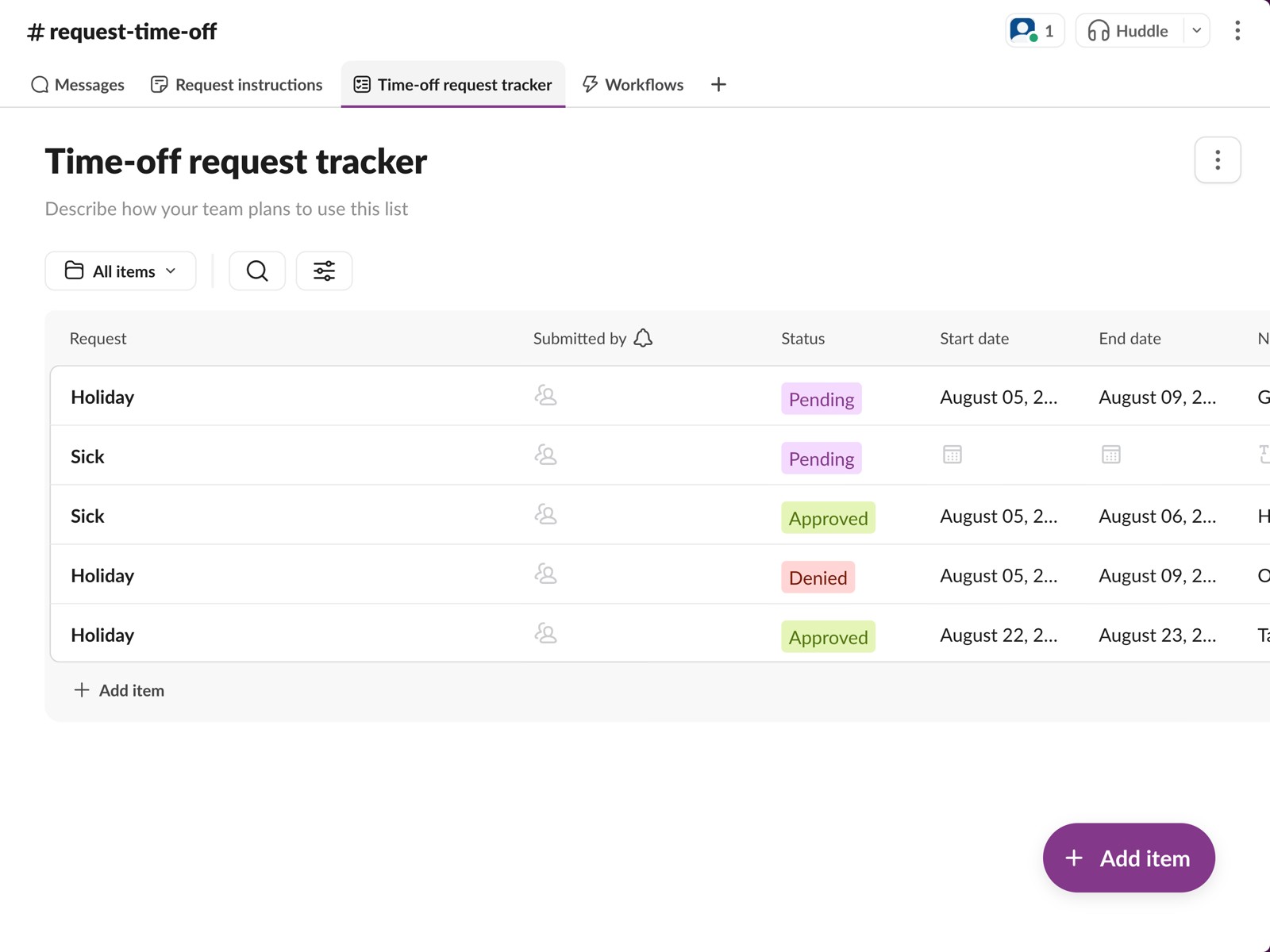Screen dimensions: 1270x952
Task: Open the Denied status selector
Action: pyautogui.click(x=818, y=578)
